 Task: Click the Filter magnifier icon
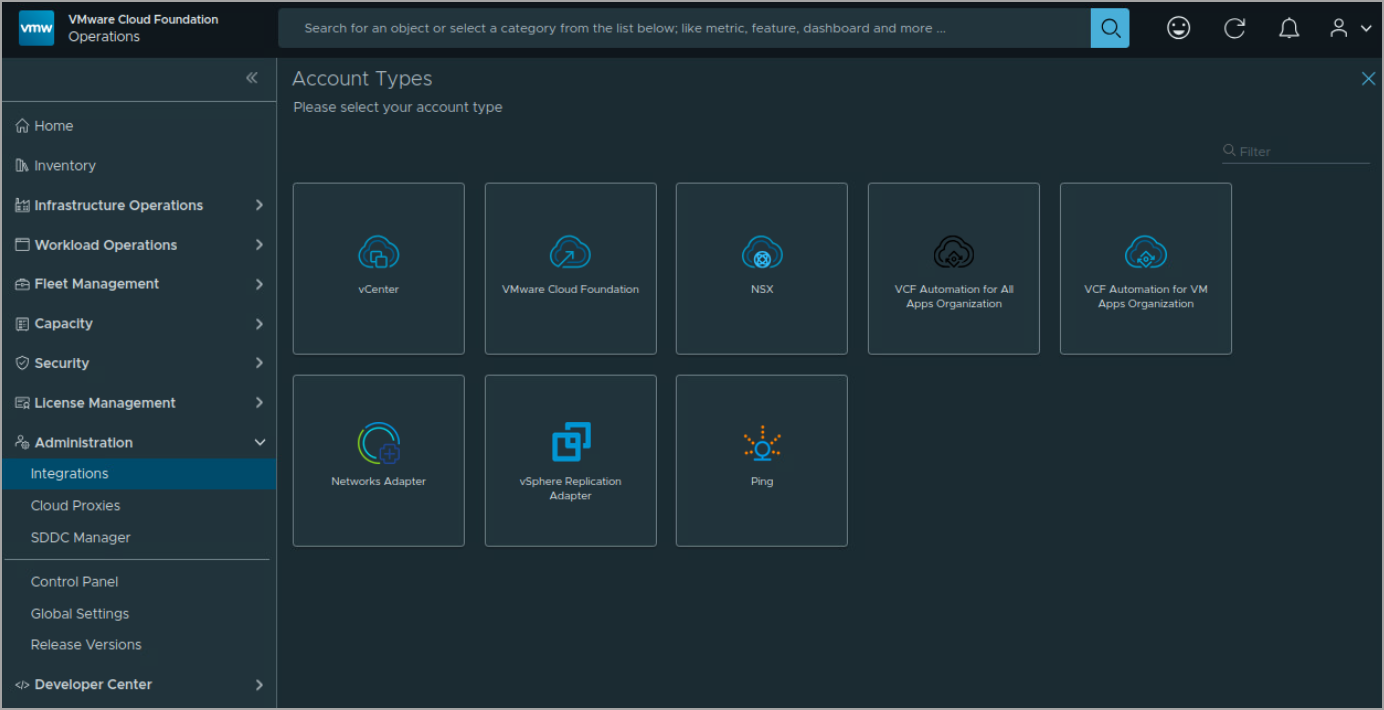[1229, 151]
